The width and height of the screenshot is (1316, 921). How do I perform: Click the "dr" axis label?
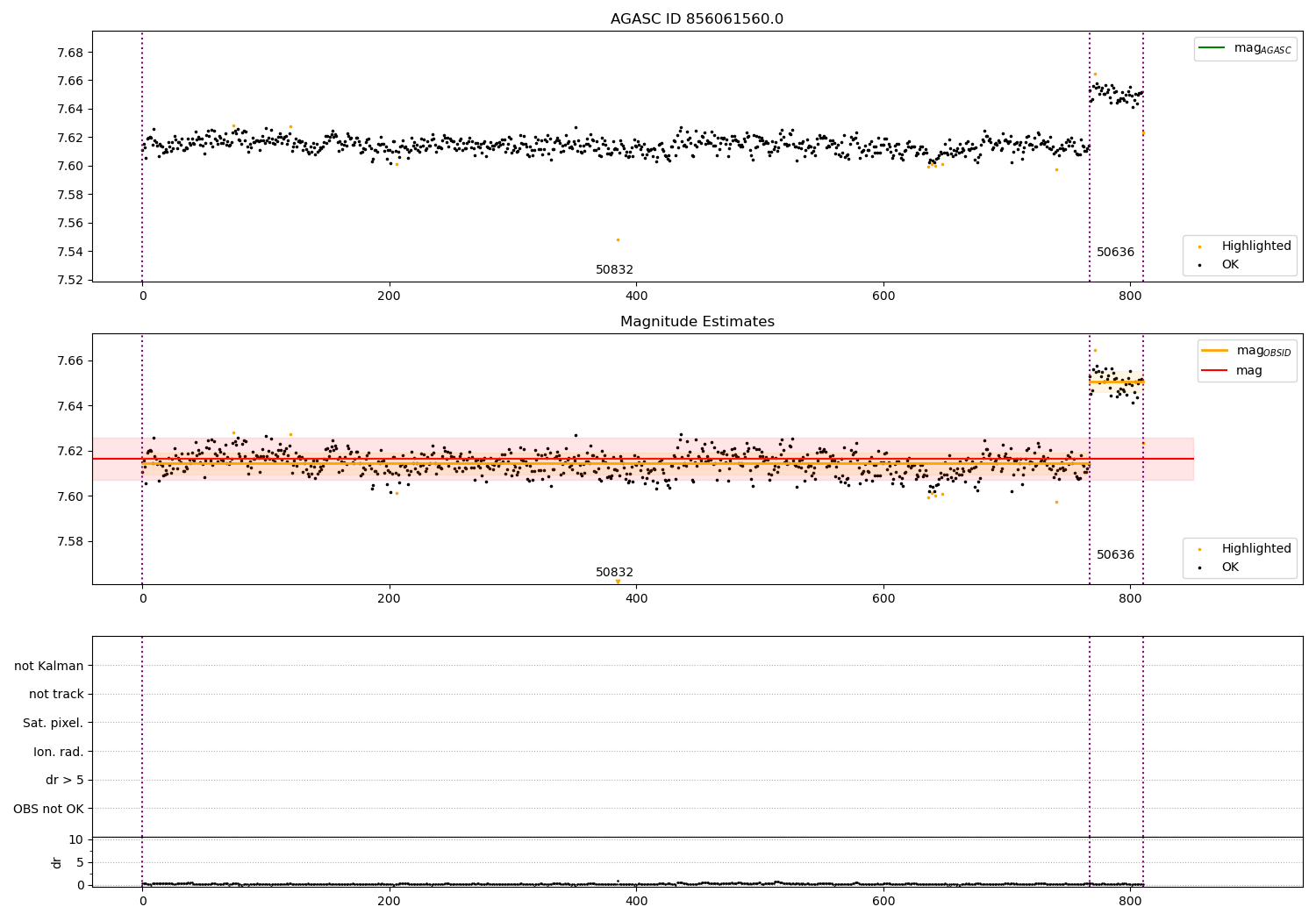point(57,862)
